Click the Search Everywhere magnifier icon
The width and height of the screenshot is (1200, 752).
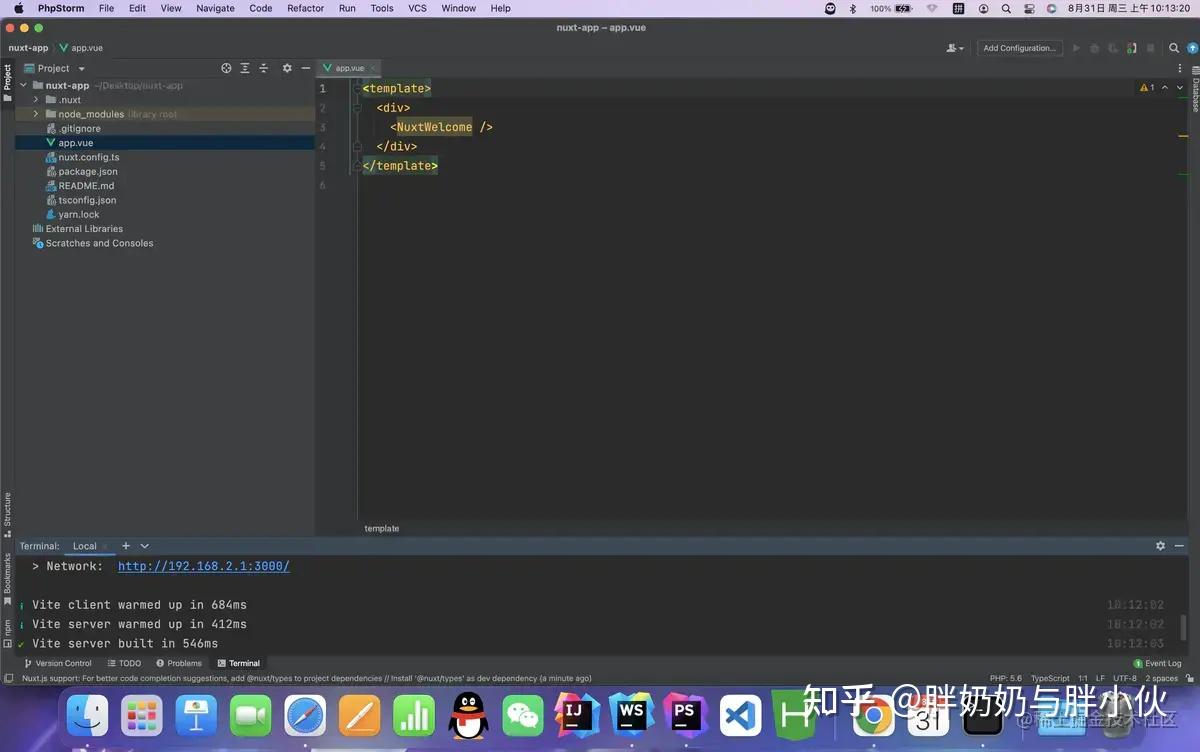[1174, 48]
